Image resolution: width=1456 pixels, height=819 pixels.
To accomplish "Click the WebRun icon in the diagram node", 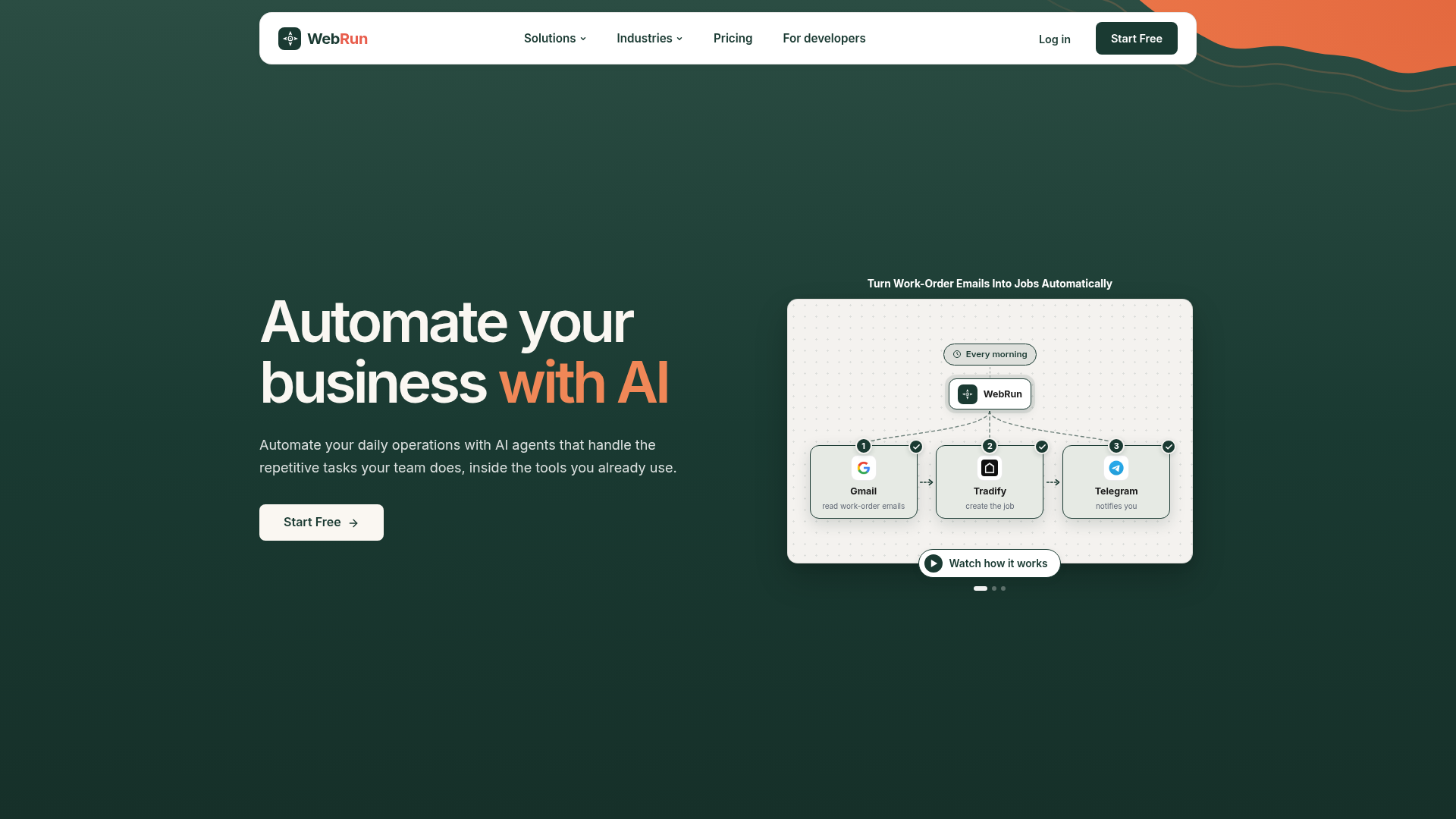I will click(x=968, y=394).
